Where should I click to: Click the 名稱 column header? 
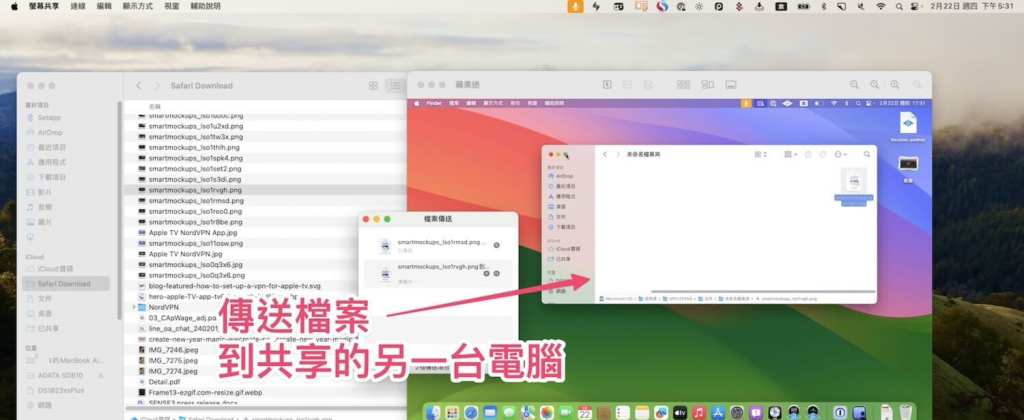pos(155,106)
